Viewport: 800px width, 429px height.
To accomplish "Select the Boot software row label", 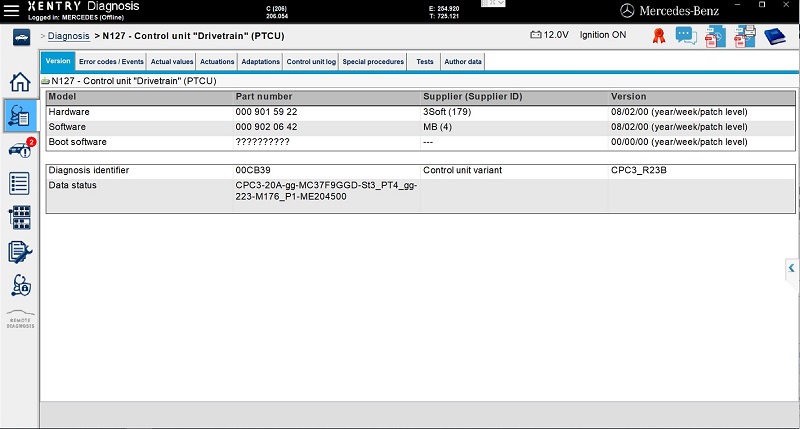I will [78, 142].
